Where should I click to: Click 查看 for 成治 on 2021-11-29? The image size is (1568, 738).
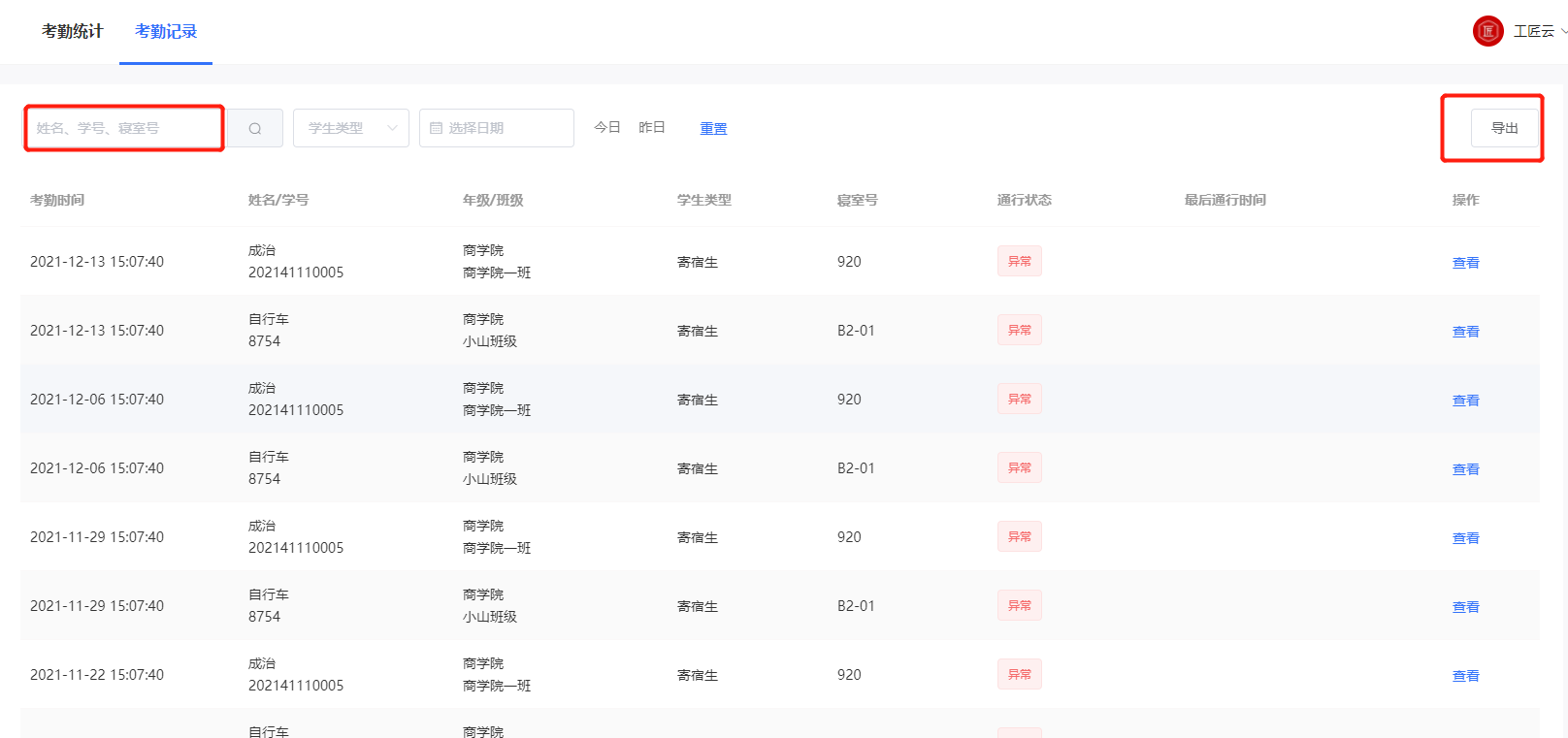(1465, 538)
